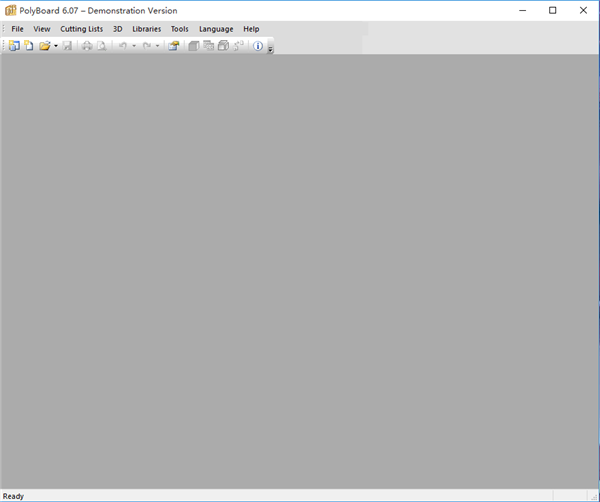The width and height of the screenshot is (600, 502).
Task: Click the Print icon in toolbar
Action: click(87, 46)
